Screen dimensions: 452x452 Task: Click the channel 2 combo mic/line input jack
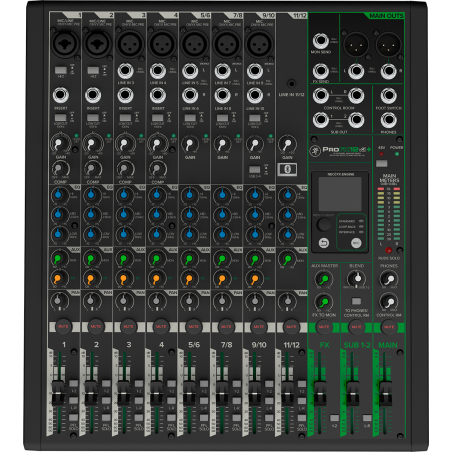point(97,44)
